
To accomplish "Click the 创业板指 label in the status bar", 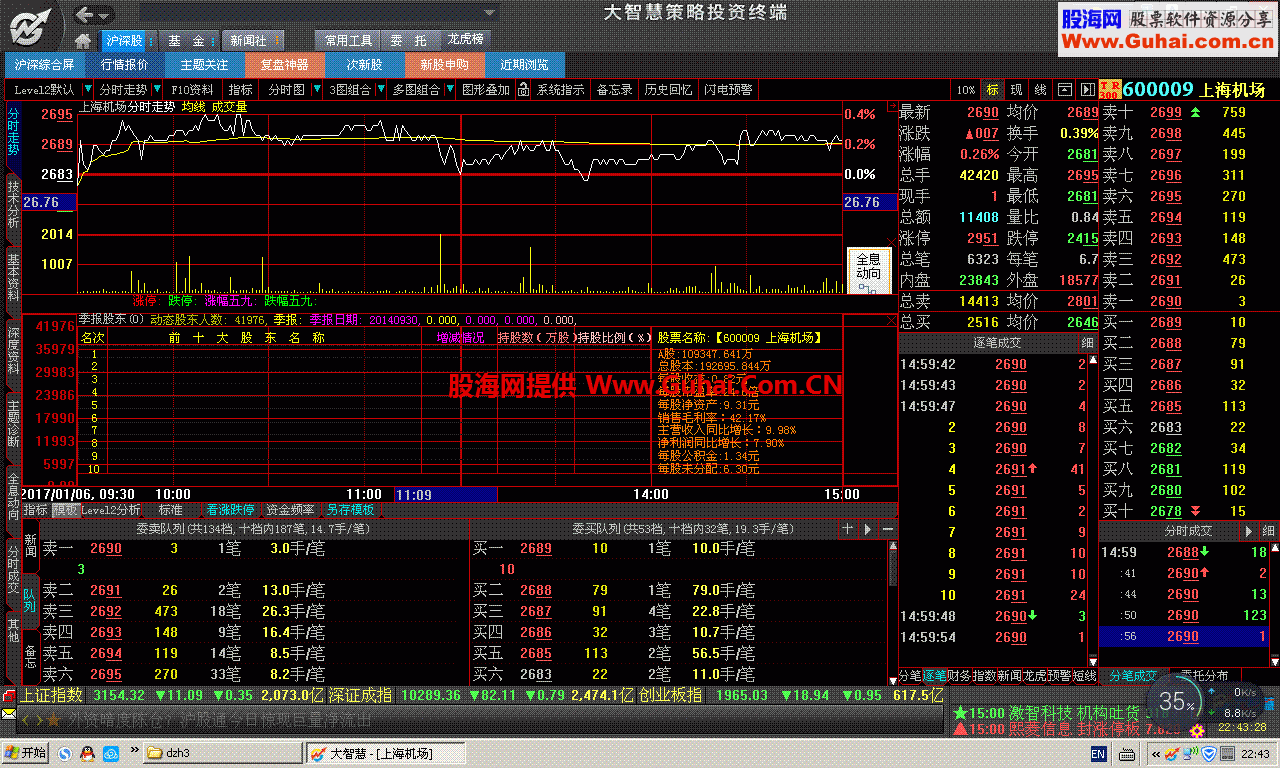I will pyautogui.click(x=669, y=695).
